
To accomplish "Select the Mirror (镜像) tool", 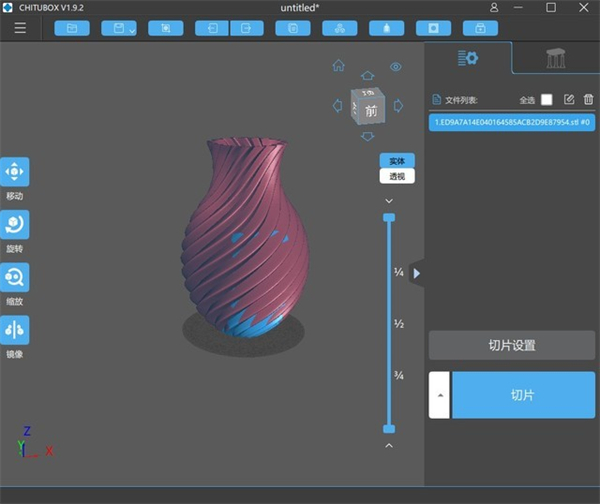I will pos(15,330).
